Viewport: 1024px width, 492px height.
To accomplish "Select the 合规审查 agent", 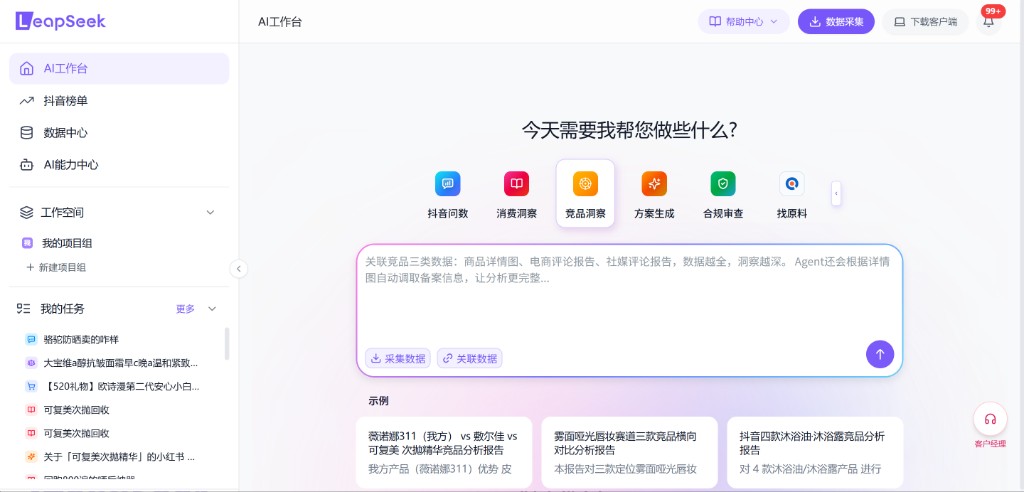I will coord(723,194).
